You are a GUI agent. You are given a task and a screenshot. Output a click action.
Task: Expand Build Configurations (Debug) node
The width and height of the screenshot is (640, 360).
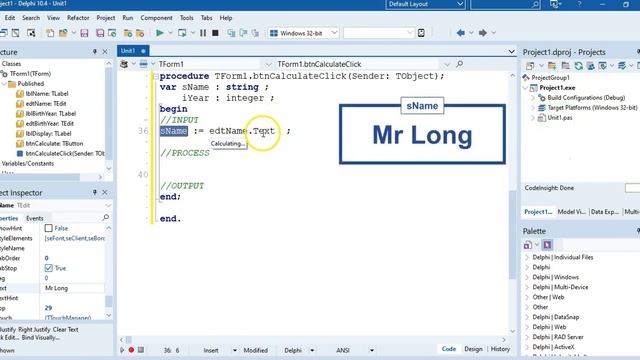pyautogui.click(x=533, y=98)
